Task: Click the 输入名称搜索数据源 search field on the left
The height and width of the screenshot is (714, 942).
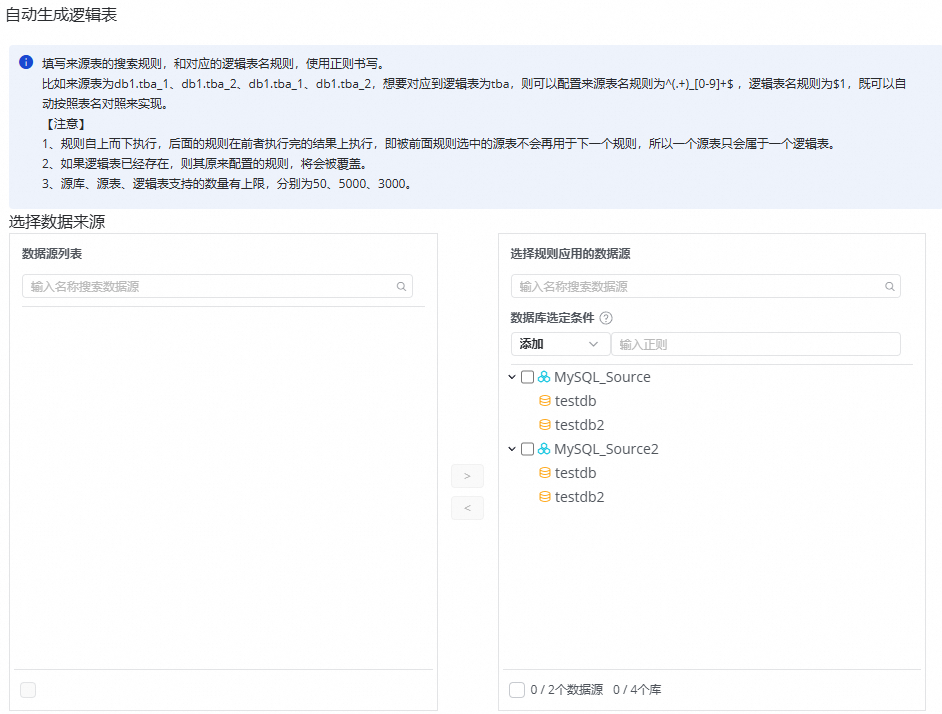Action: (200, 287)
